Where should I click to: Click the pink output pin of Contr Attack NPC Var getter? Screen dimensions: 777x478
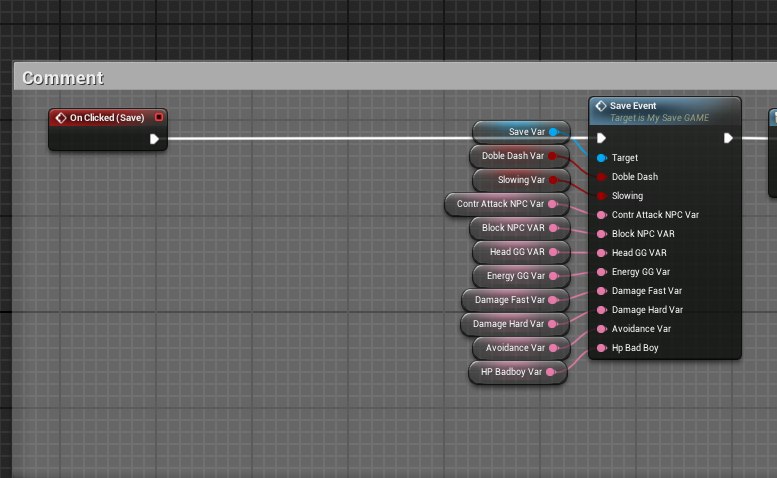553,204
